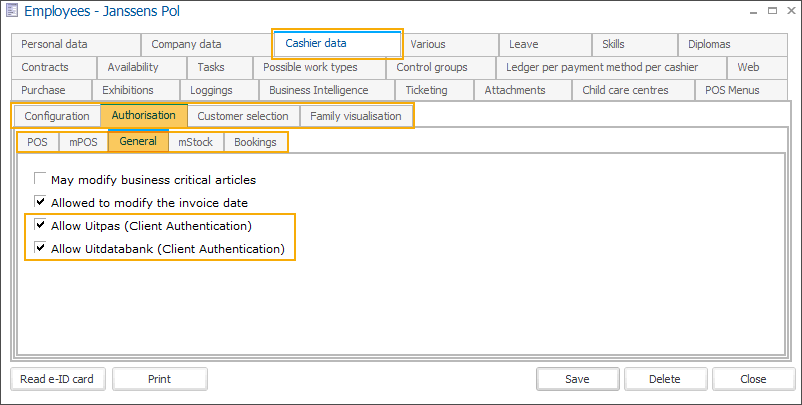
Task: Open the Company data tab
Action: 186,44
